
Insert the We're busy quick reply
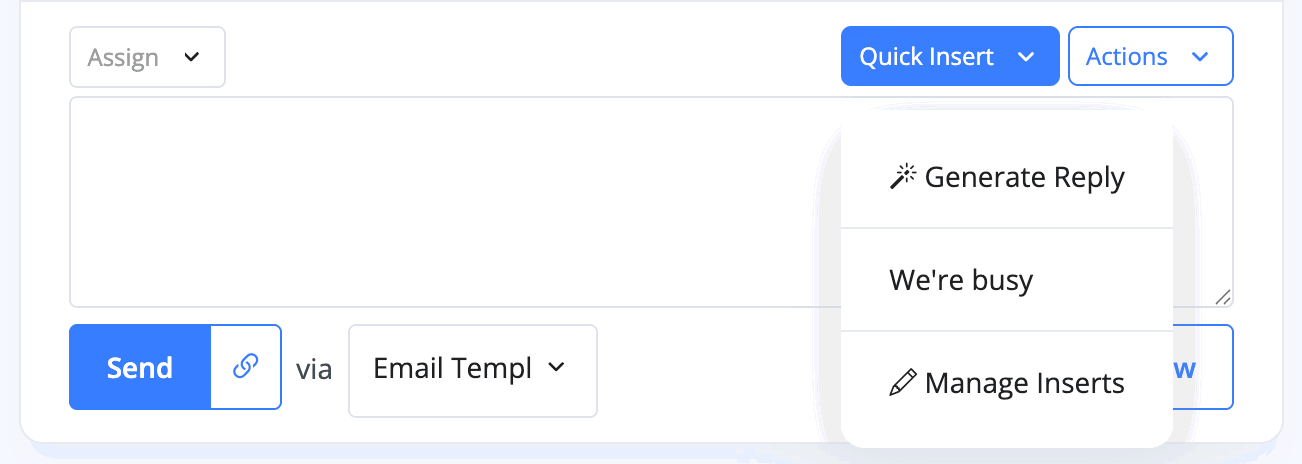(1007, 280)
